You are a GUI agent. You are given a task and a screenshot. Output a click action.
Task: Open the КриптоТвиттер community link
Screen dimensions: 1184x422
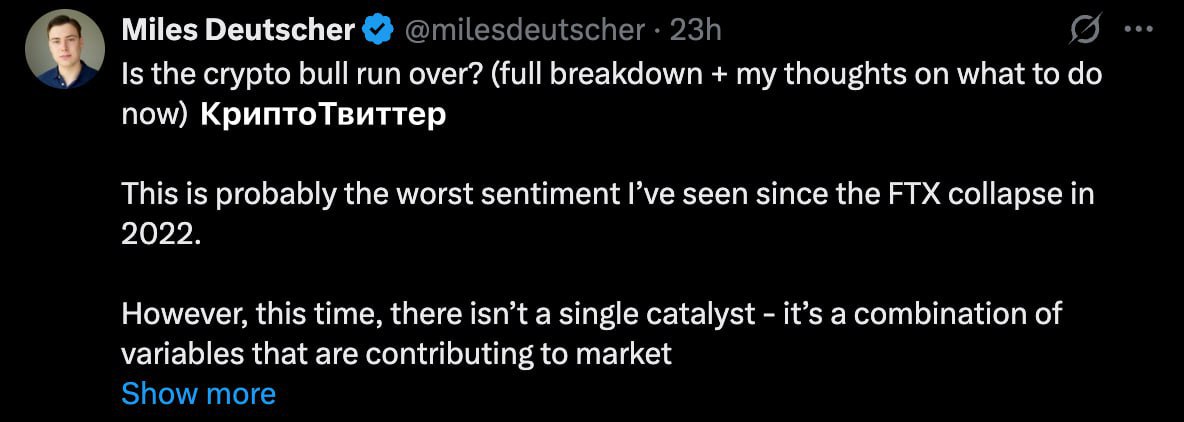point(323,114)
